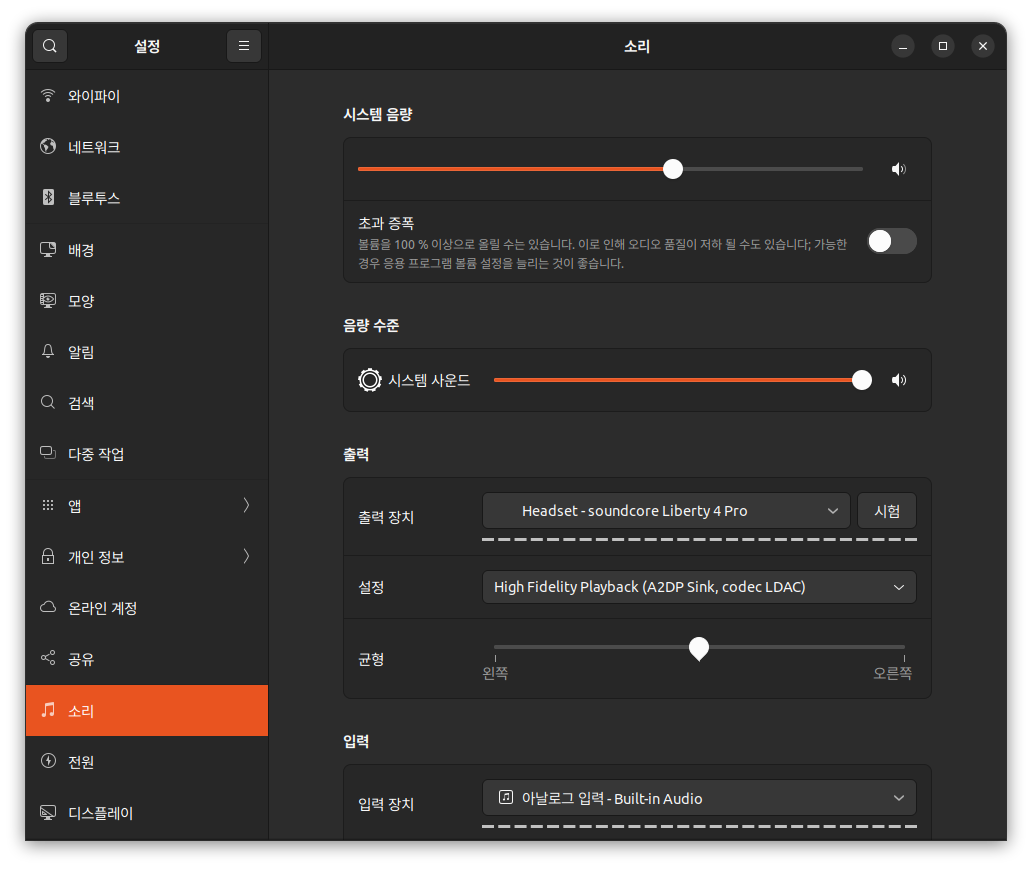Viewport: 1032px width, 869px height.
Task: Toggle the 초과 증폭 over-amplification switch
Action: [x=892, y=241]
